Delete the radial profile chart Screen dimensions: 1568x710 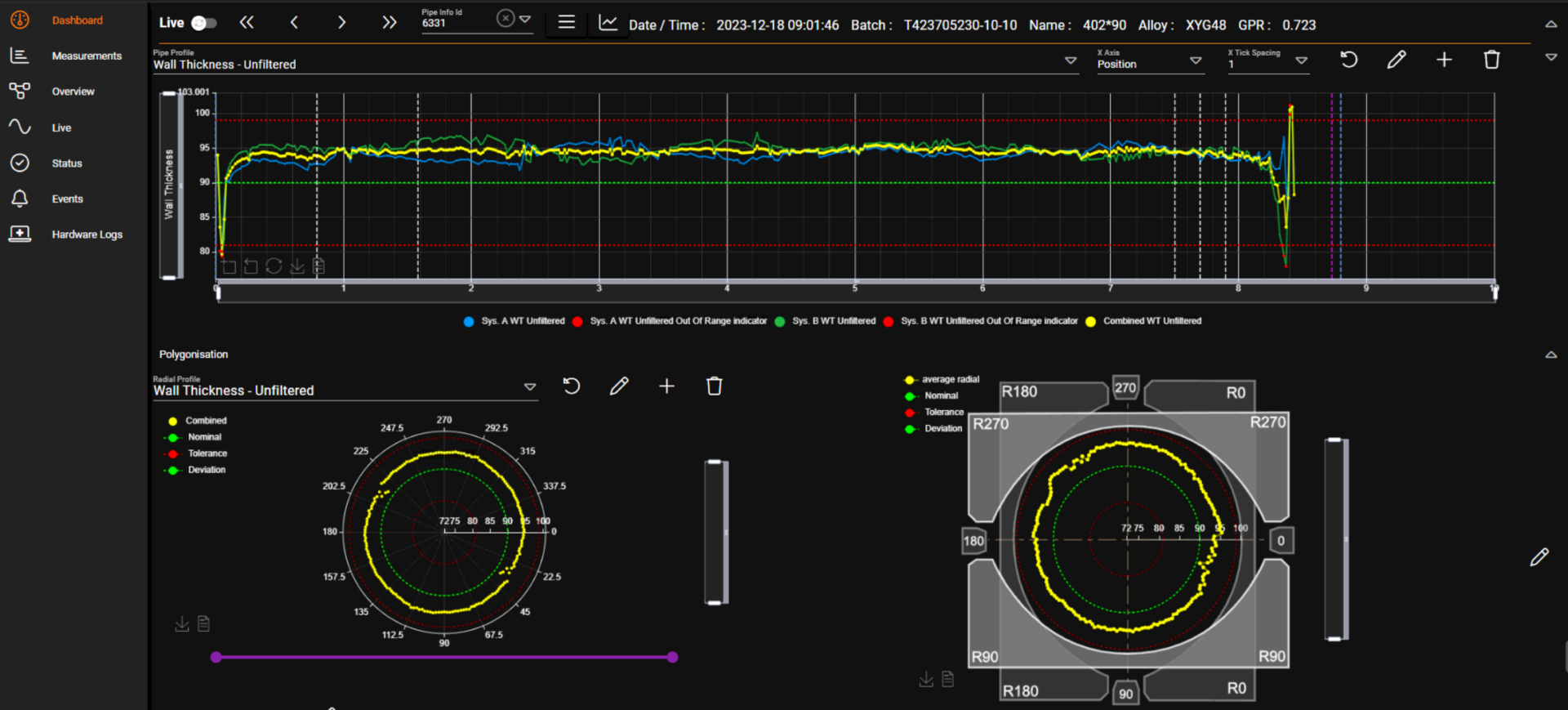pos(715,386)
